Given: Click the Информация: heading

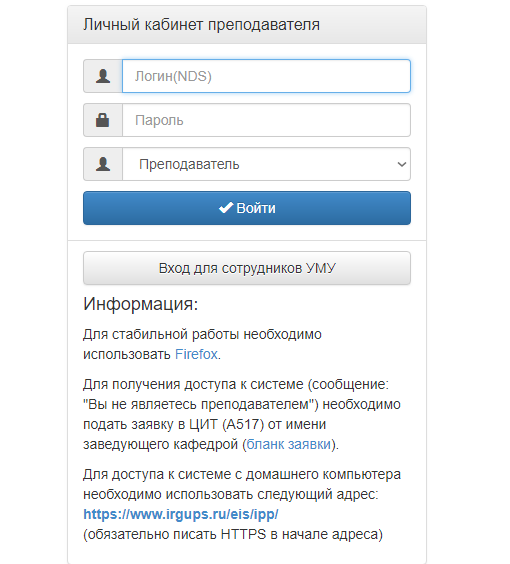Looking at the screenshot, I should coord(141,304).
